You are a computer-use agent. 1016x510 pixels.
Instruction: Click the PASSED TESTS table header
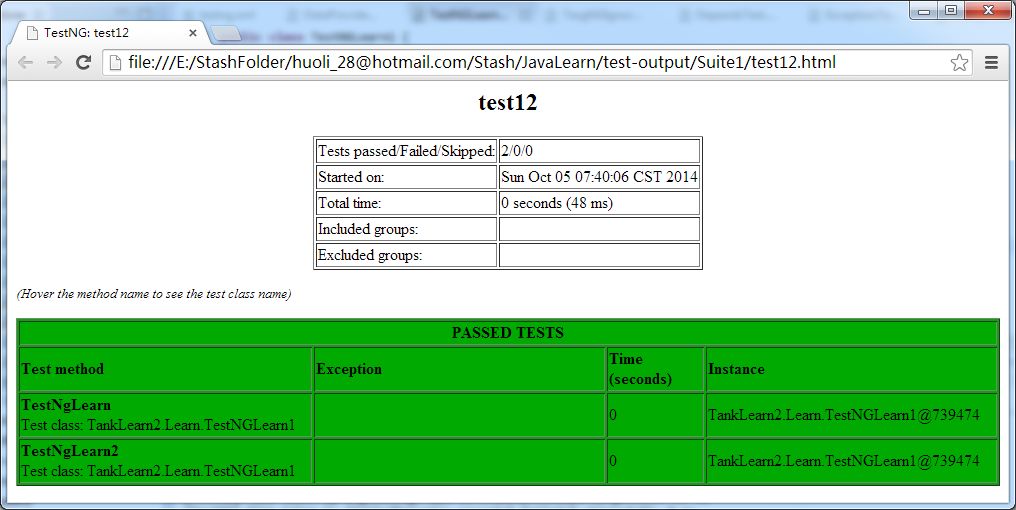(508, 332)
